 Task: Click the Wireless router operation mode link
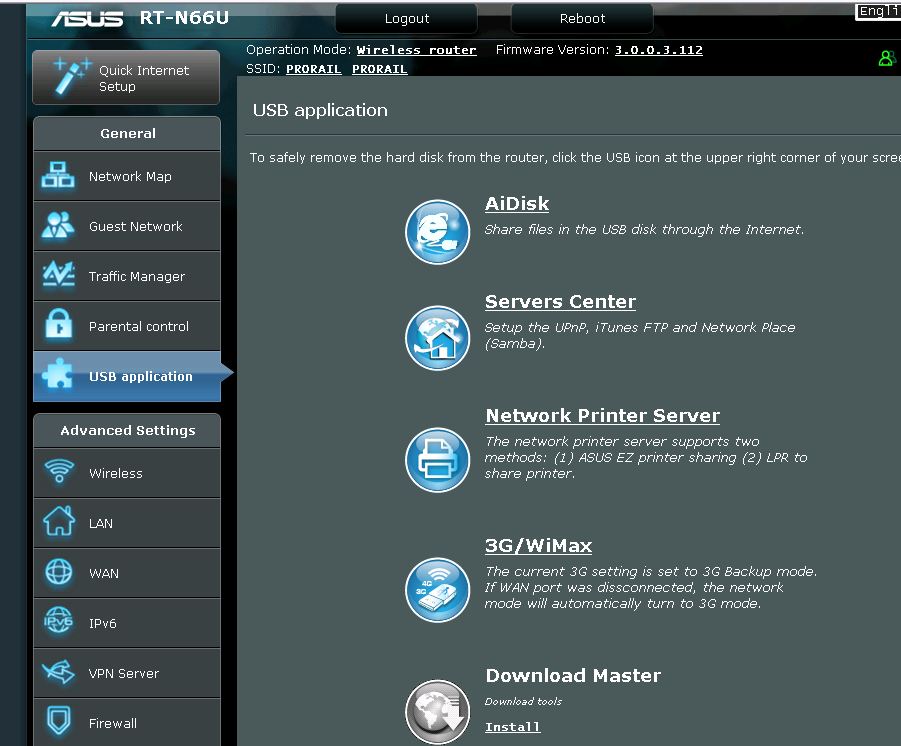point(417,50)
